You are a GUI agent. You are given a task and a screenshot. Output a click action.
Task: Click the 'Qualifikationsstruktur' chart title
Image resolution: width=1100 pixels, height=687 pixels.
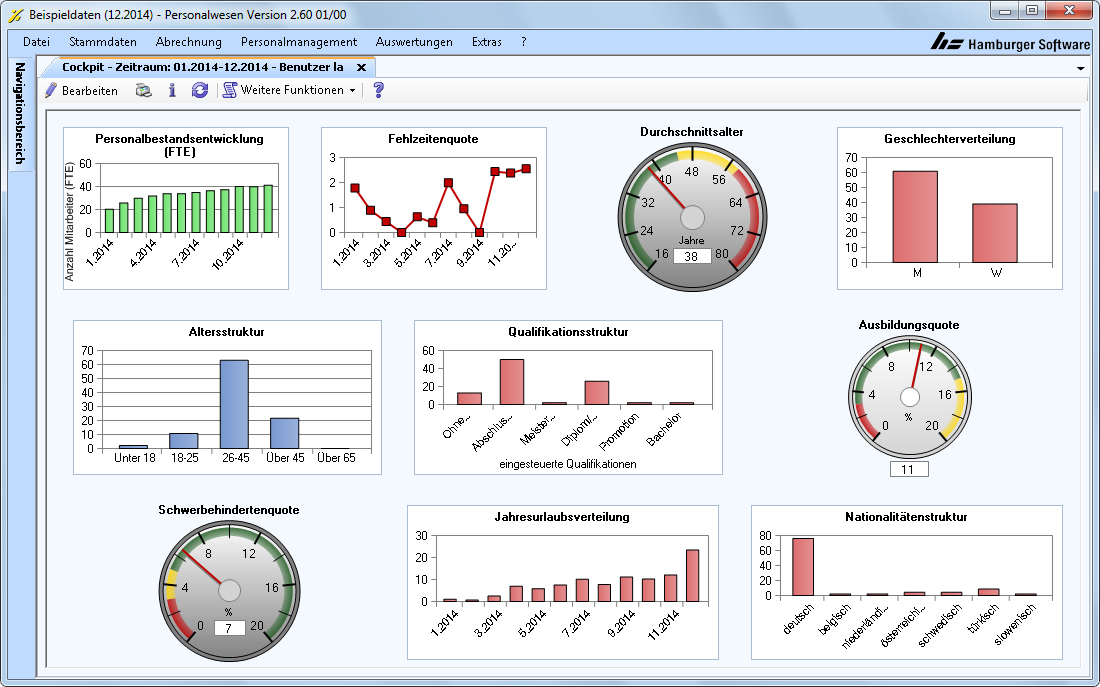(568, 332)
